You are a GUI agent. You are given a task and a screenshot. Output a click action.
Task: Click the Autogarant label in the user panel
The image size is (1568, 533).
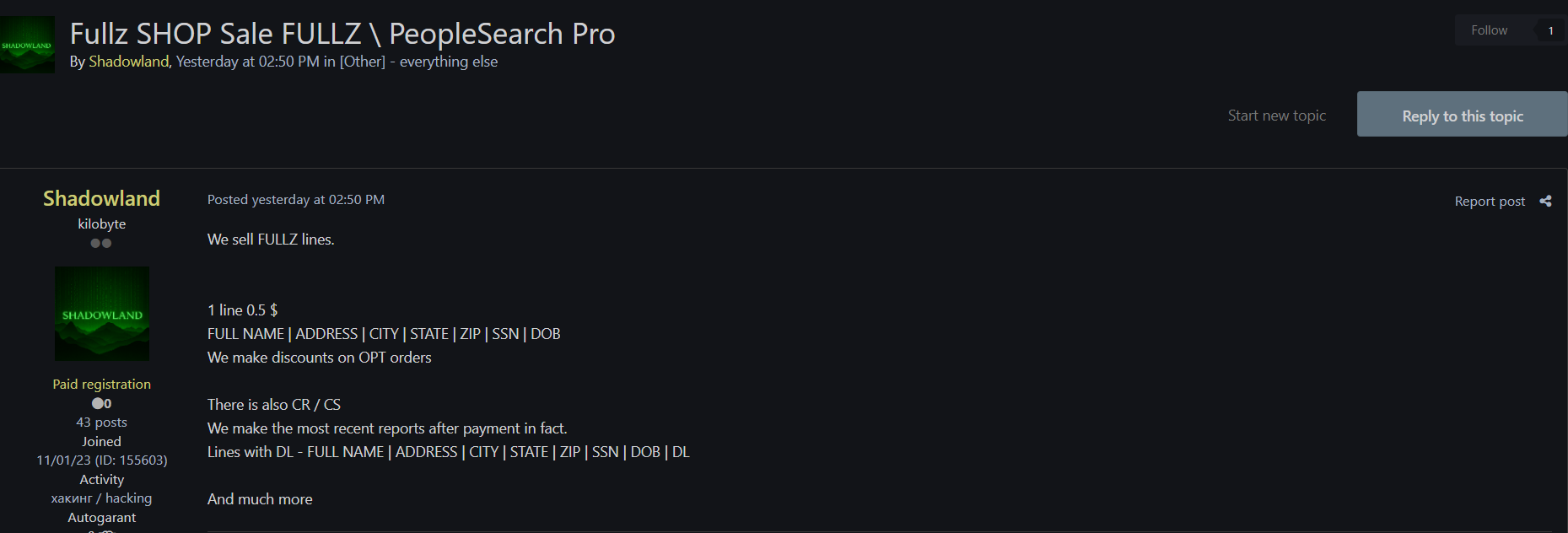click(102, 517)
